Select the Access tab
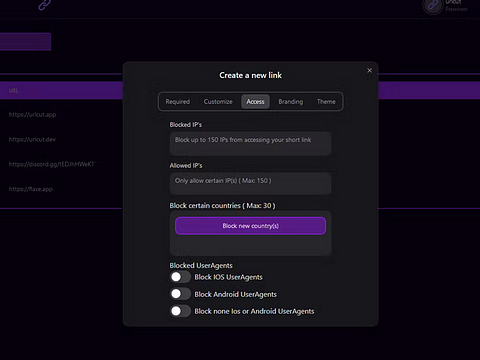Screen dimensions: 480x360 point(255,102)
